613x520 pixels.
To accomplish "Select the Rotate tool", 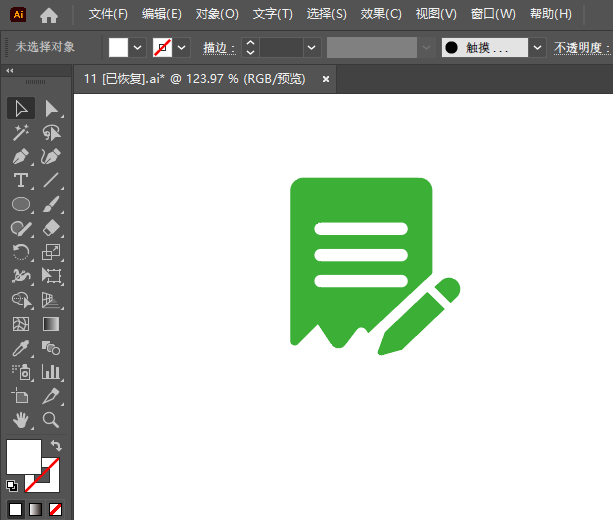I will click(21, 252).
